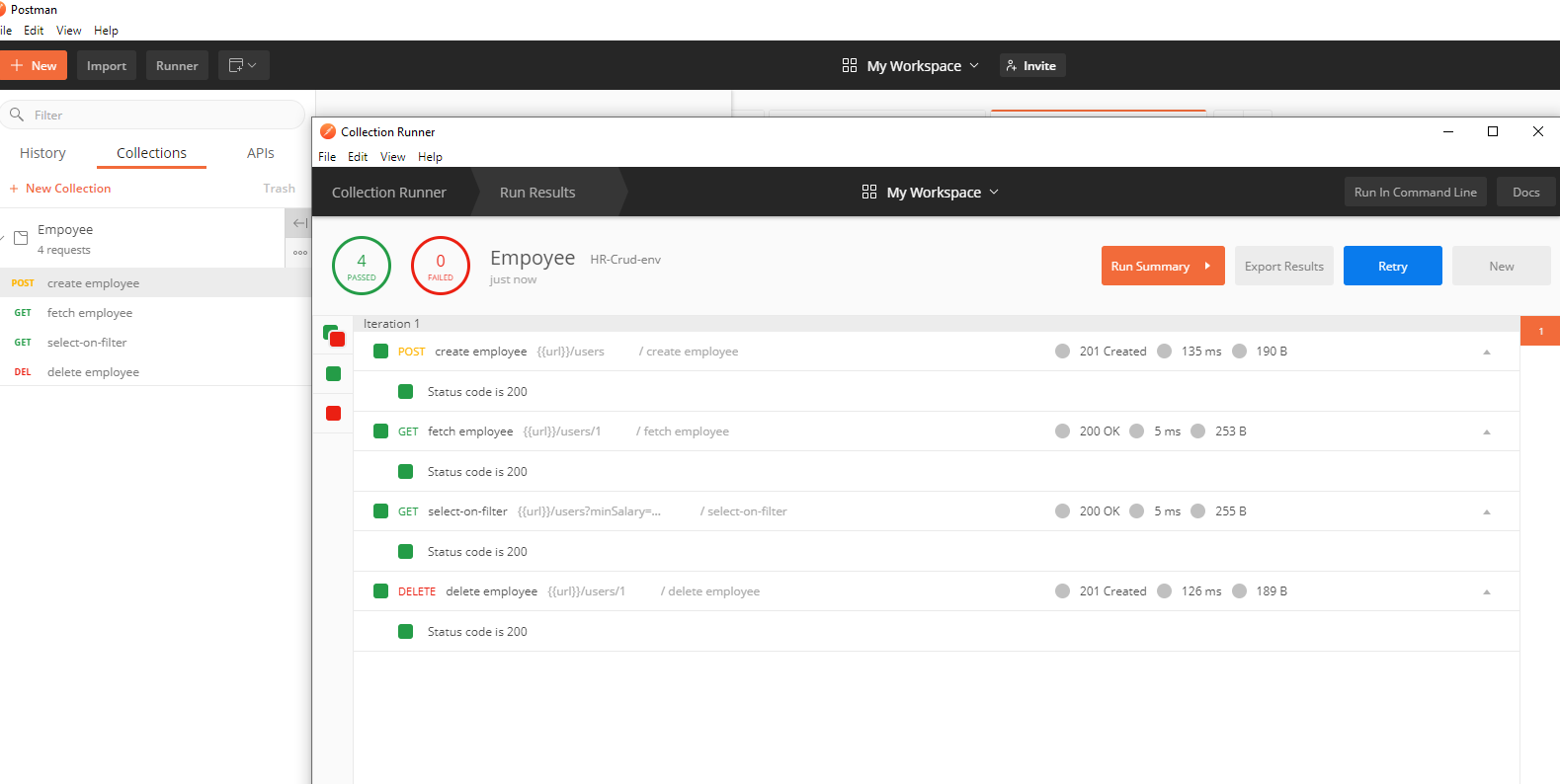Select the orange iteration 1 marker

point(1540,331)
